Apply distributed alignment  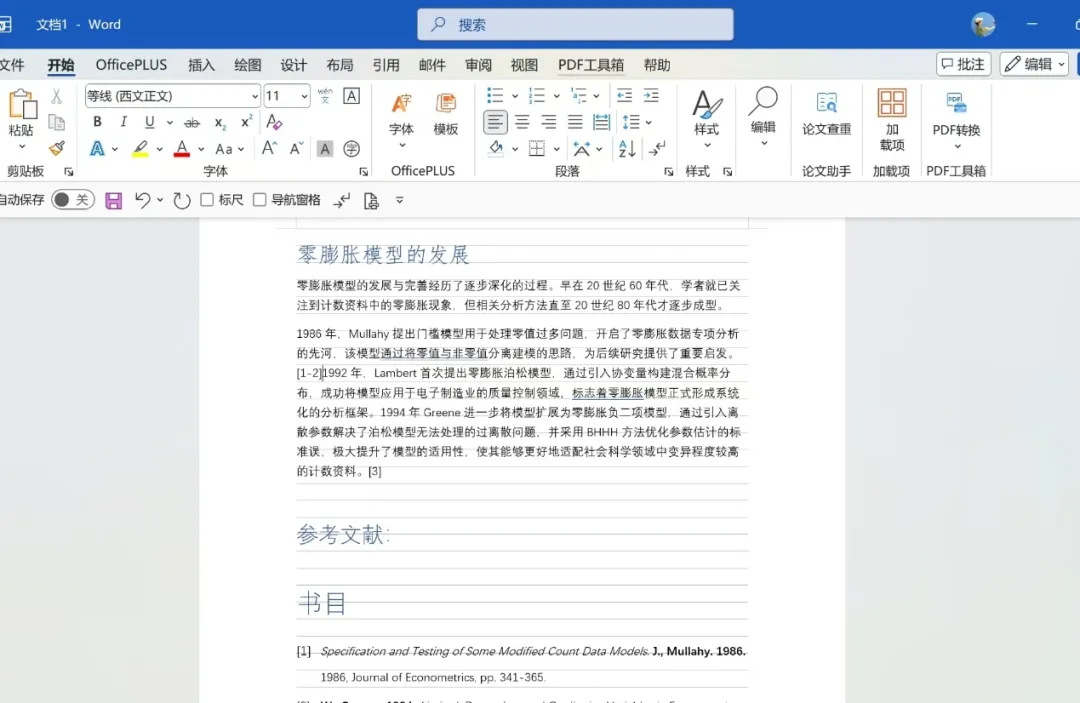pos(601,123)
